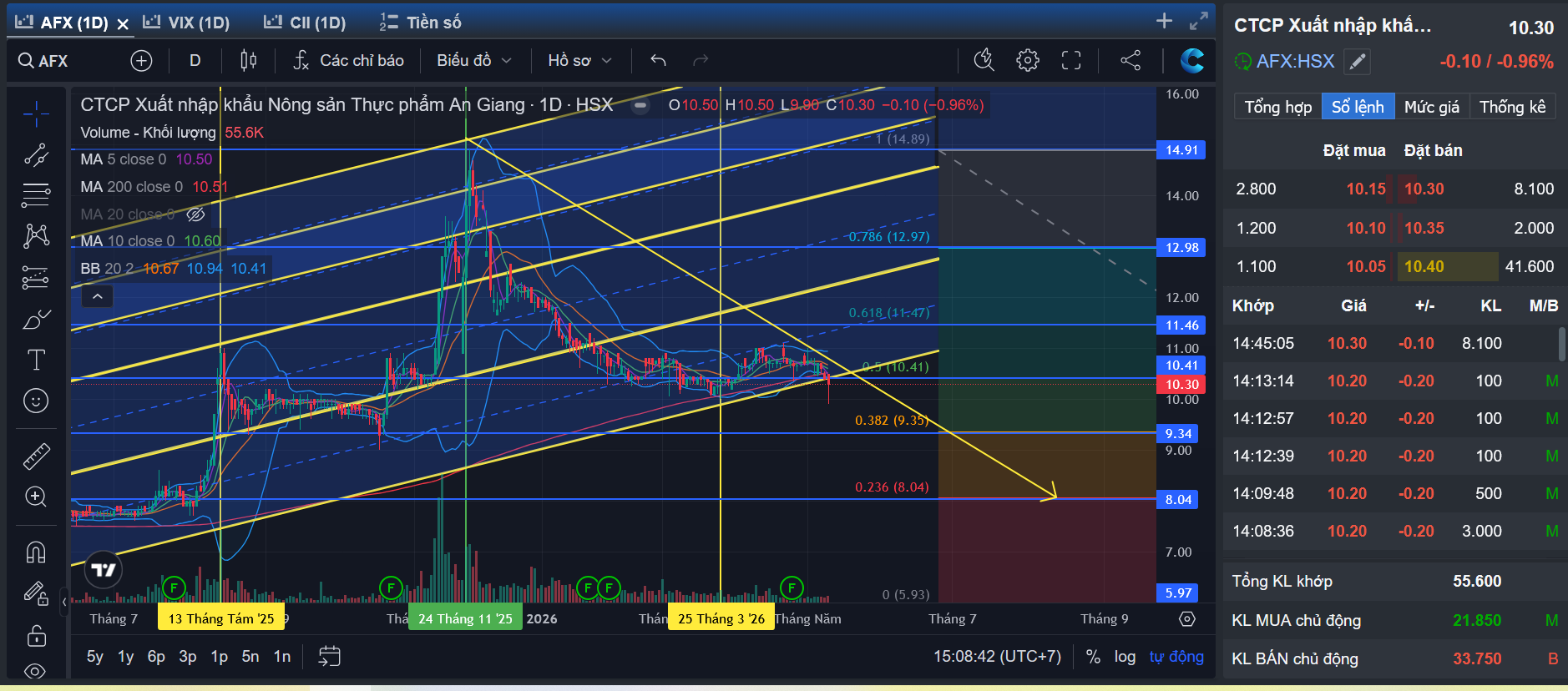Viewport: 1568px width, 691px height.
Task: Open the Tiền số tab
Action: (x=420, y=23)
